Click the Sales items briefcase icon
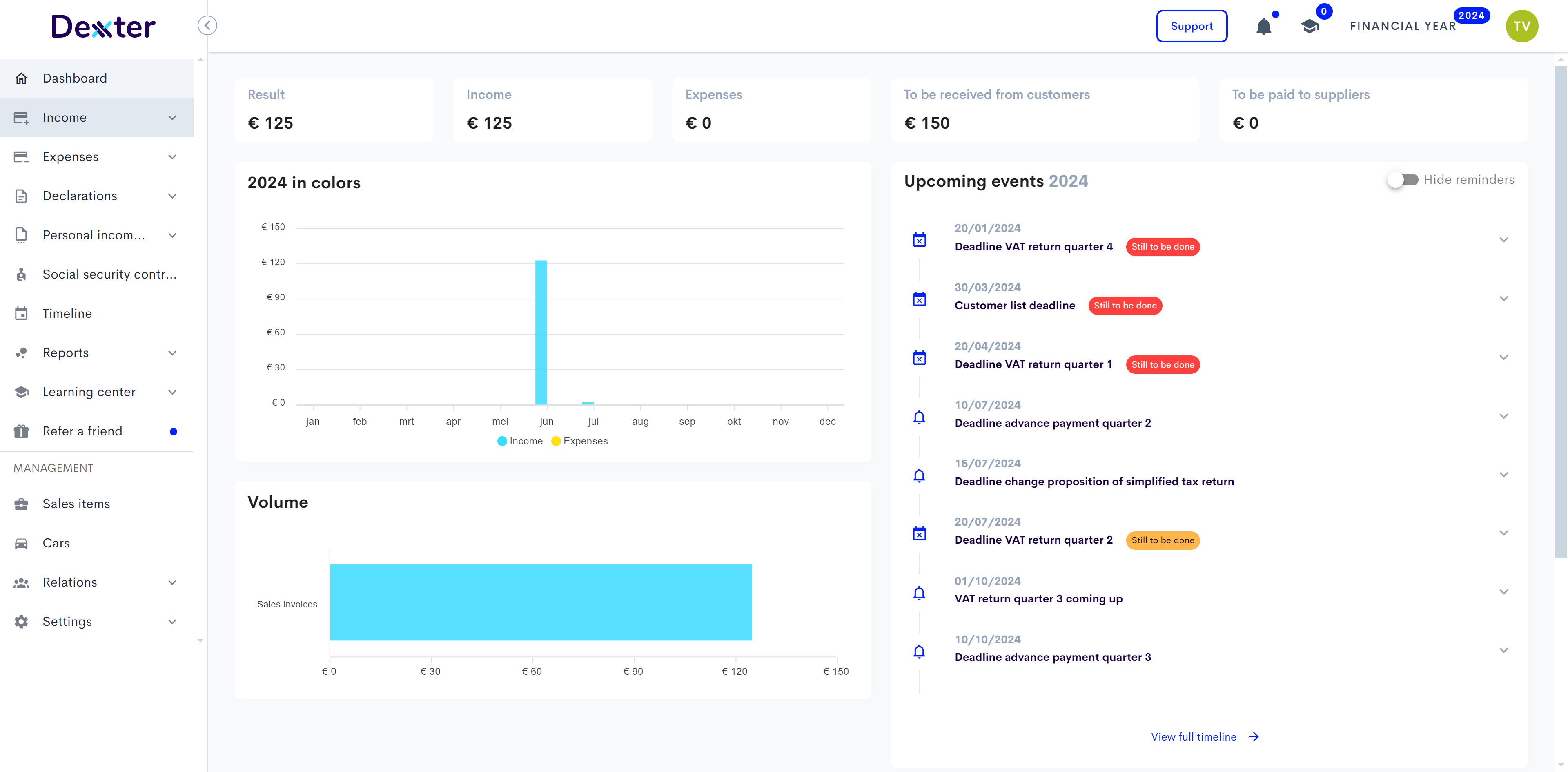 [x=21, y=504]
